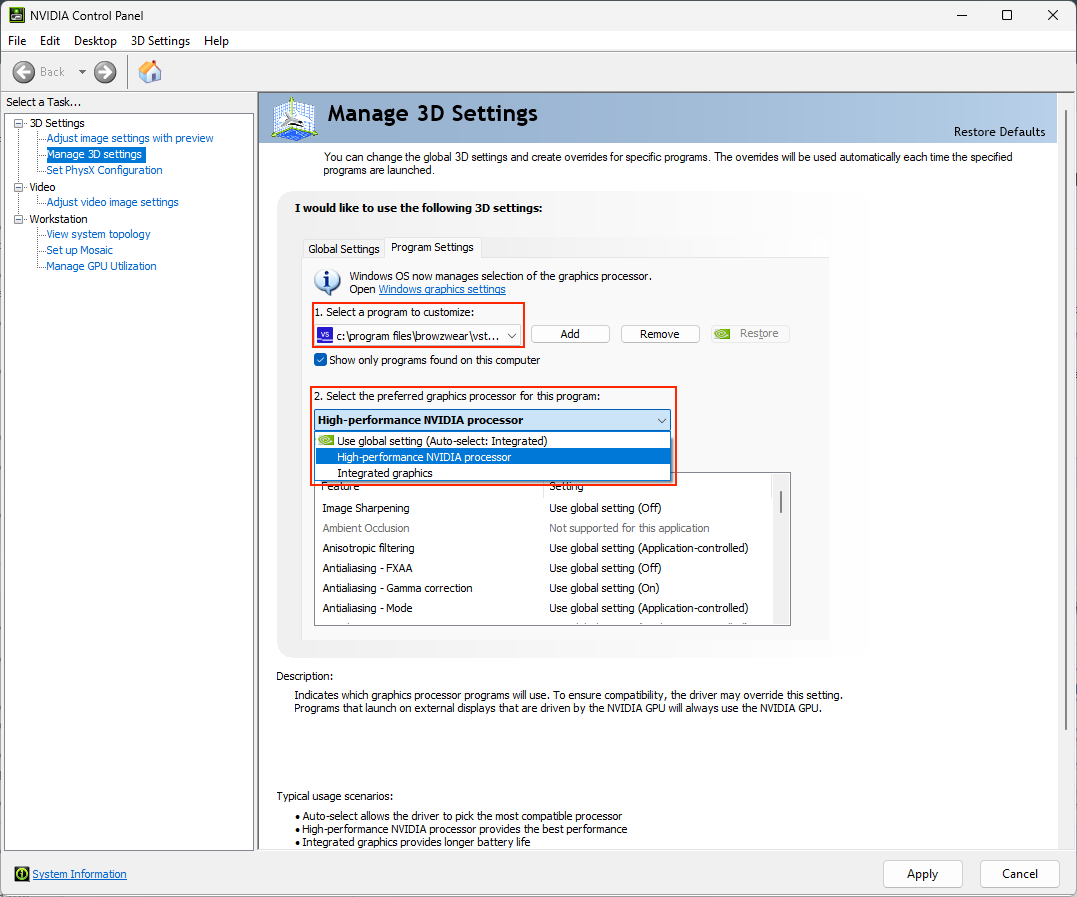Click the Apply button
Image resolution: width=1077 pixels, height=897 pixels.
[x=922, y=874]
